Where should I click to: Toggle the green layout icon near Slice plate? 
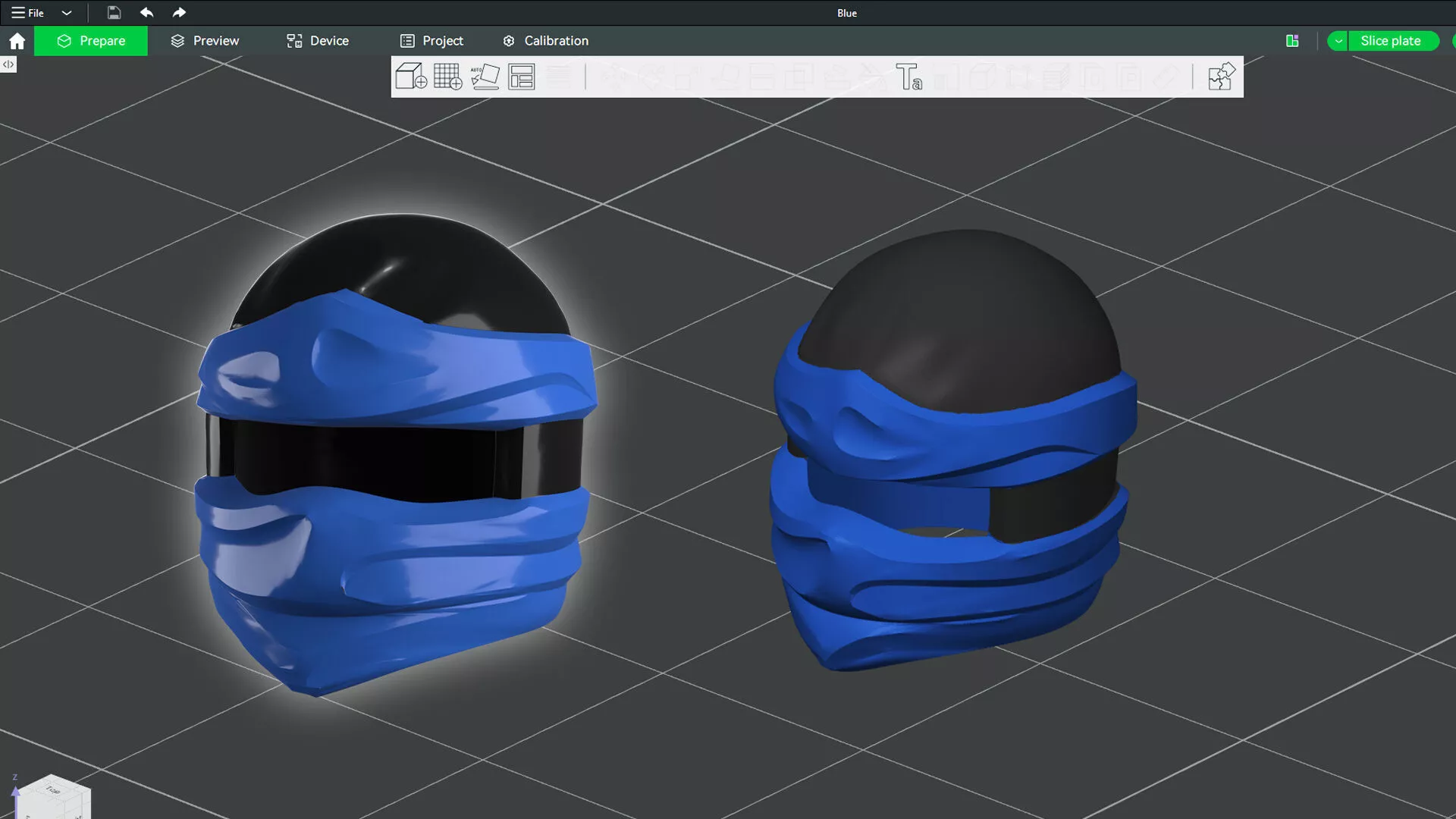pyautogui.click(x=1292, y=41)
